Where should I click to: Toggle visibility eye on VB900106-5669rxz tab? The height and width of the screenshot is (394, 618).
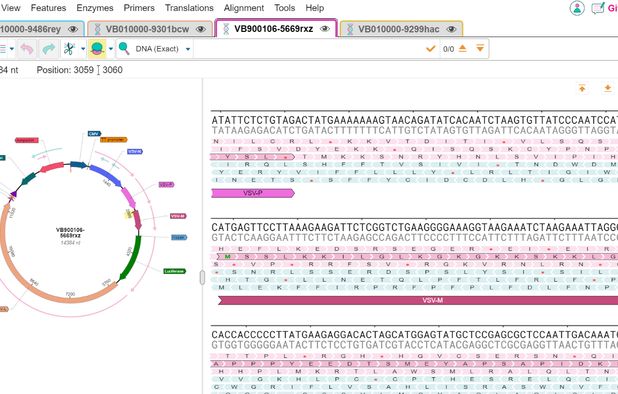point(325,29)
